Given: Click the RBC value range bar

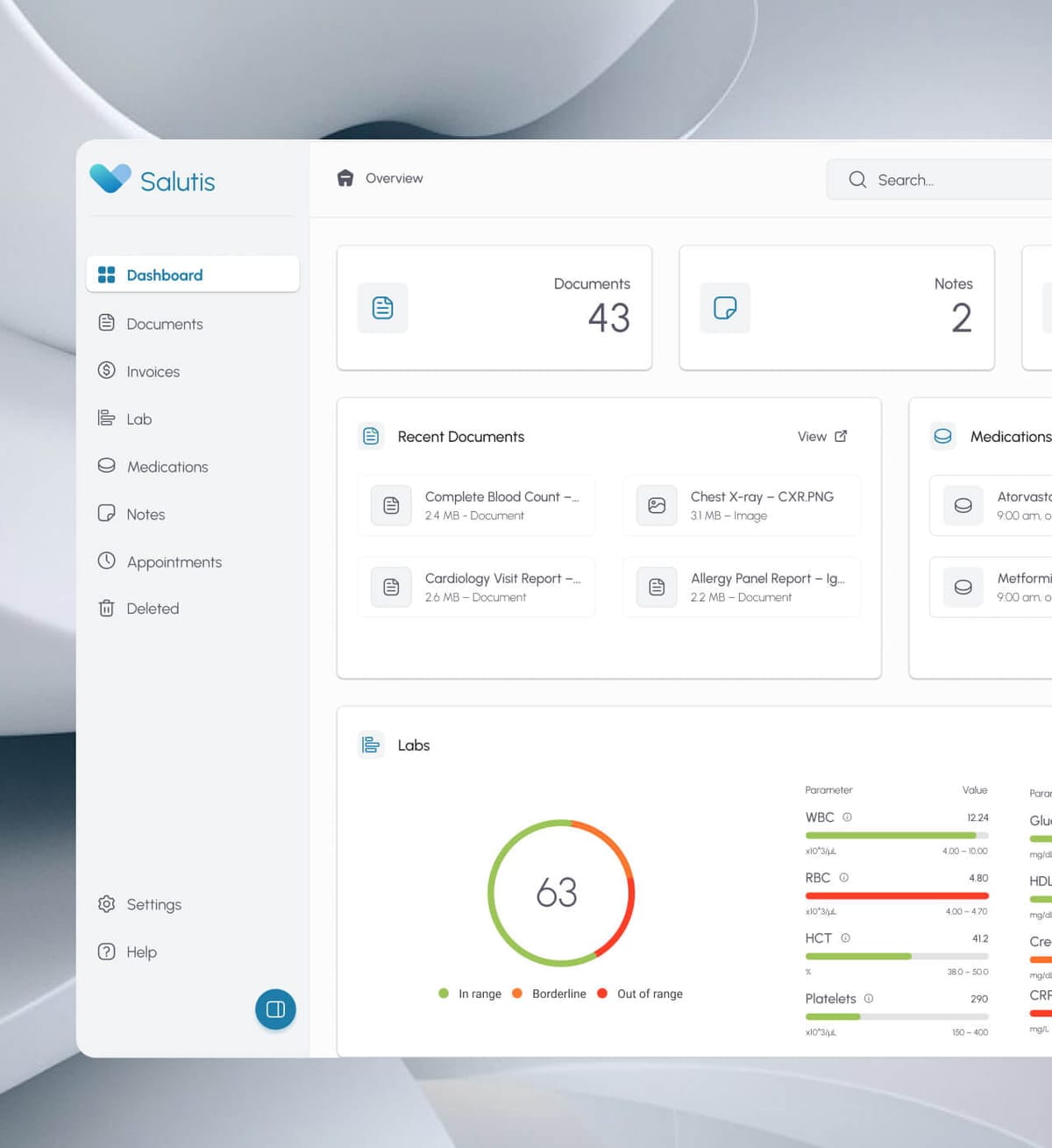Looking at the screenshot, I should coord(896,895).
